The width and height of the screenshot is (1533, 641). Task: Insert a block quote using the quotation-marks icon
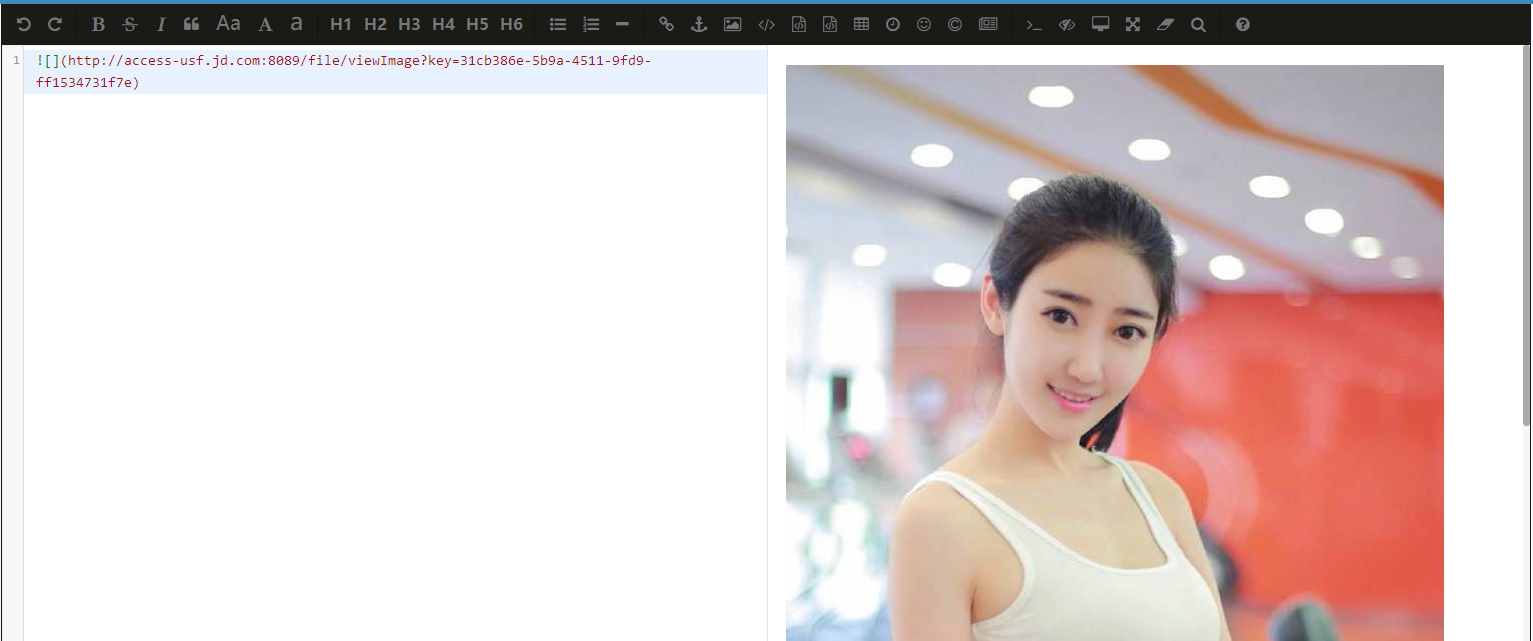click(192, 24)
